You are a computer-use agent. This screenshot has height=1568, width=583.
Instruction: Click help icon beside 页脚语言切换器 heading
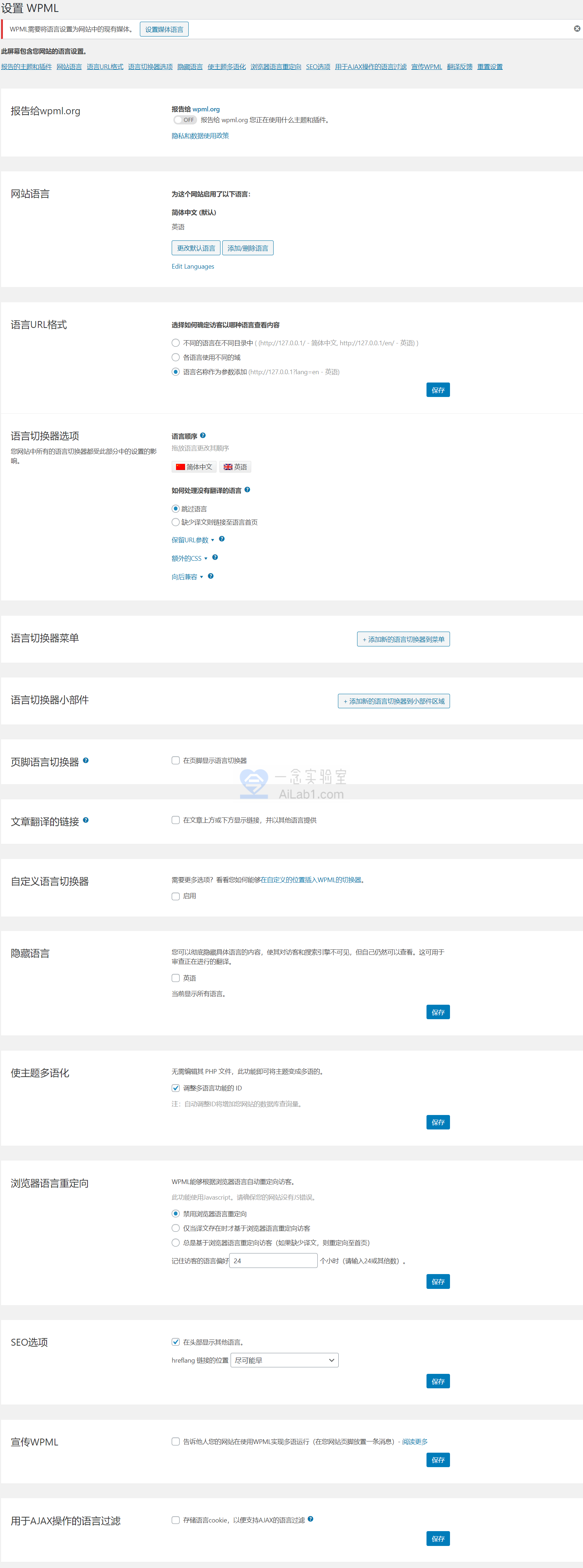86,760
